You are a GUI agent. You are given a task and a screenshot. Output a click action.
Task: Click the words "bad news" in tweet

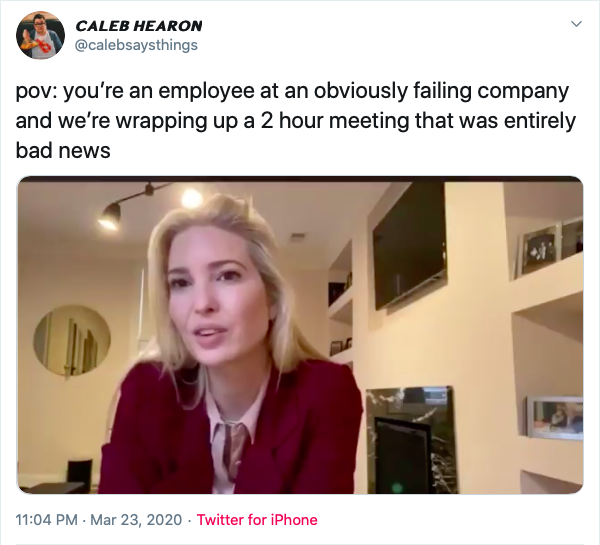tap(62, 149)
